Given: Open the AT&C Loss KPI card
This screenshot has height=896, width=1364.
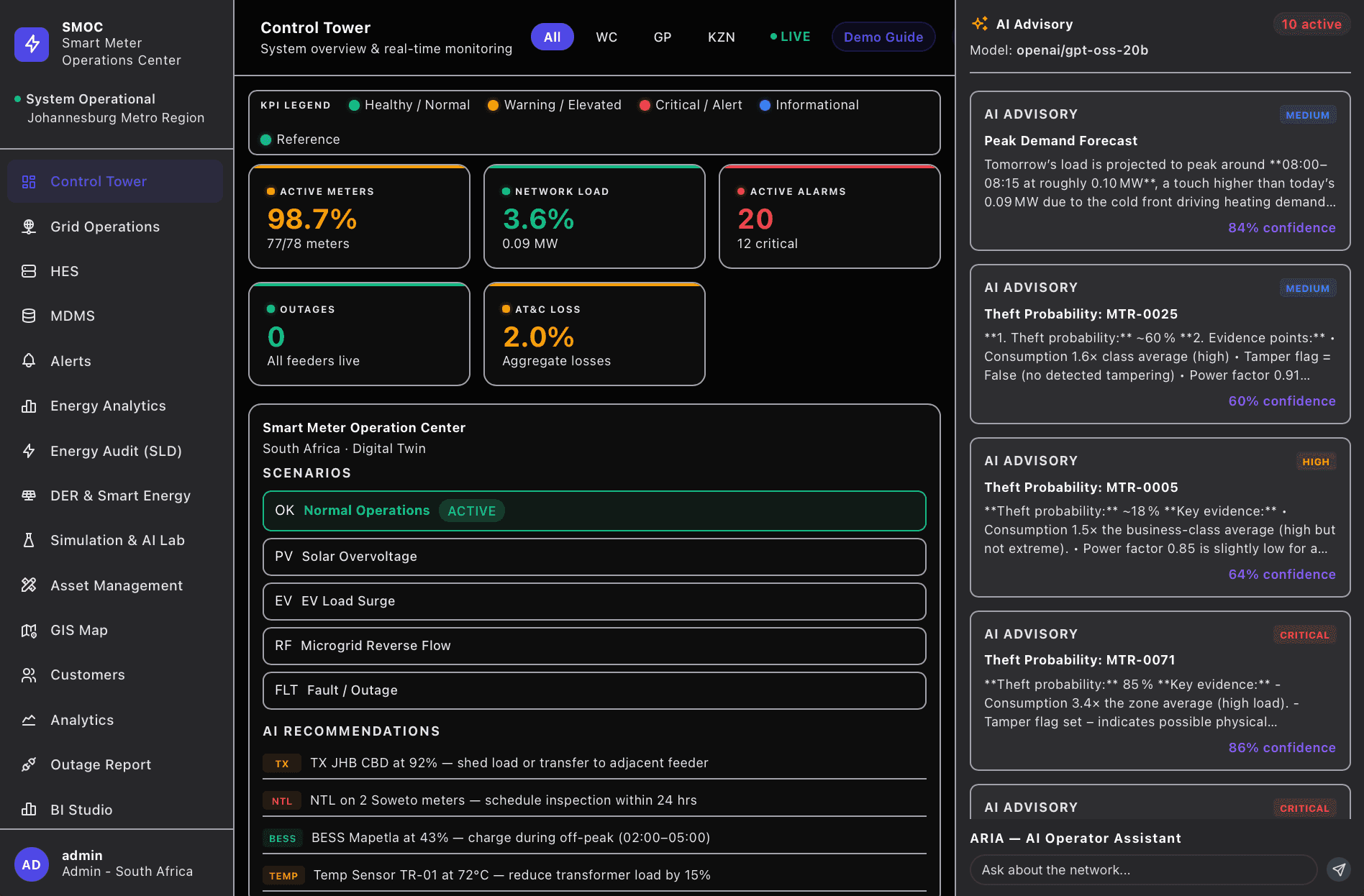Looking at the screenshot, I should coord(594,334).
